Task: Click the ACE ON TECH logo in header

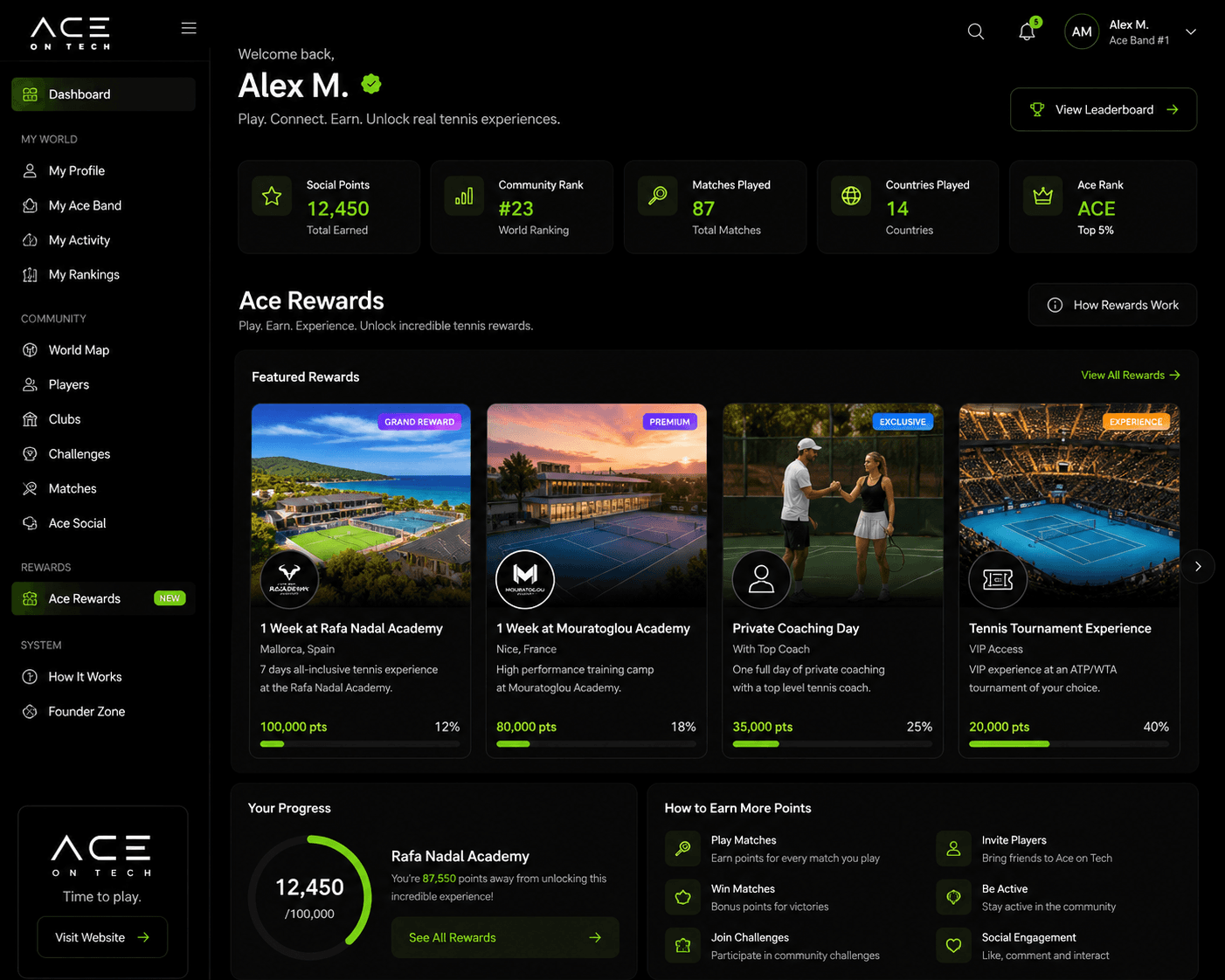Action: (71, 33)
